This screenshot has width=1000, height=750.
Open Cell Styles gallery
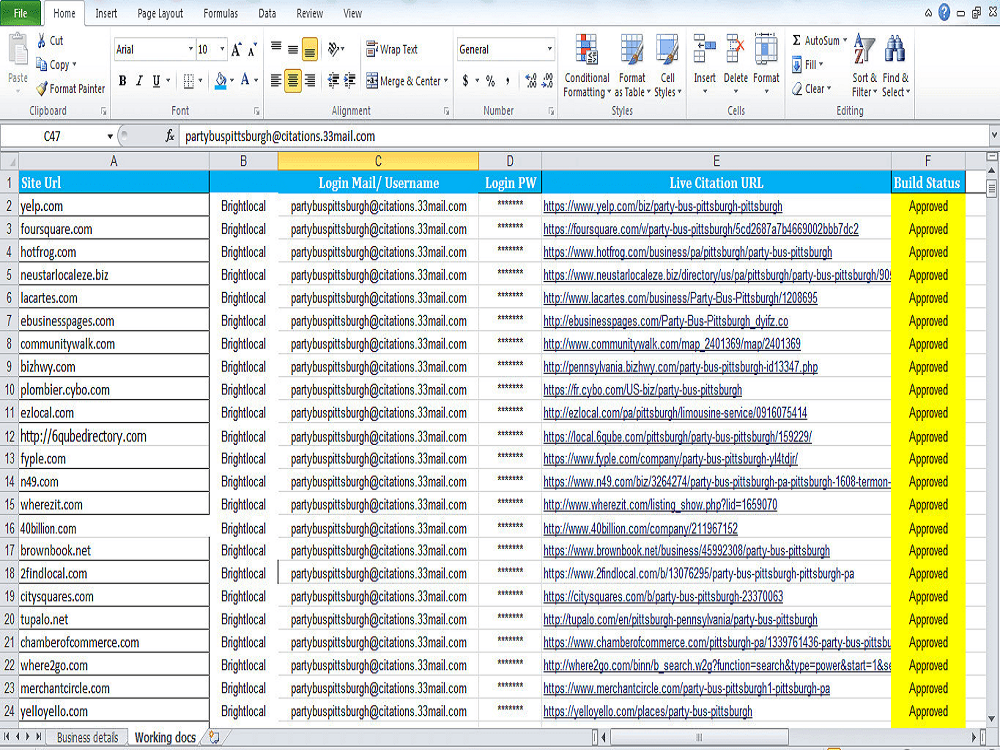(x=668, y=66)
